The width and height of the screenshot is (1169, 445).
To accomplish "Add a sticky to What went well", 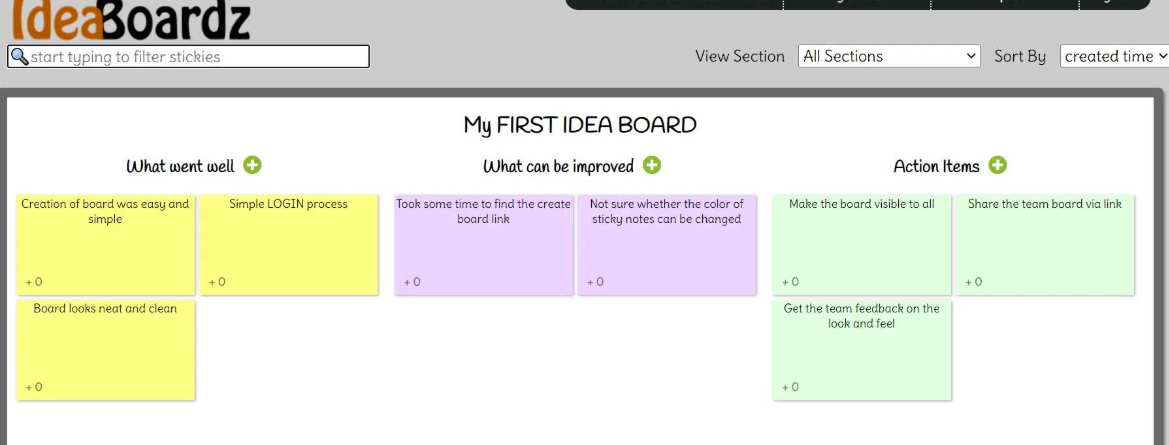I will click(x=253, y=165).
